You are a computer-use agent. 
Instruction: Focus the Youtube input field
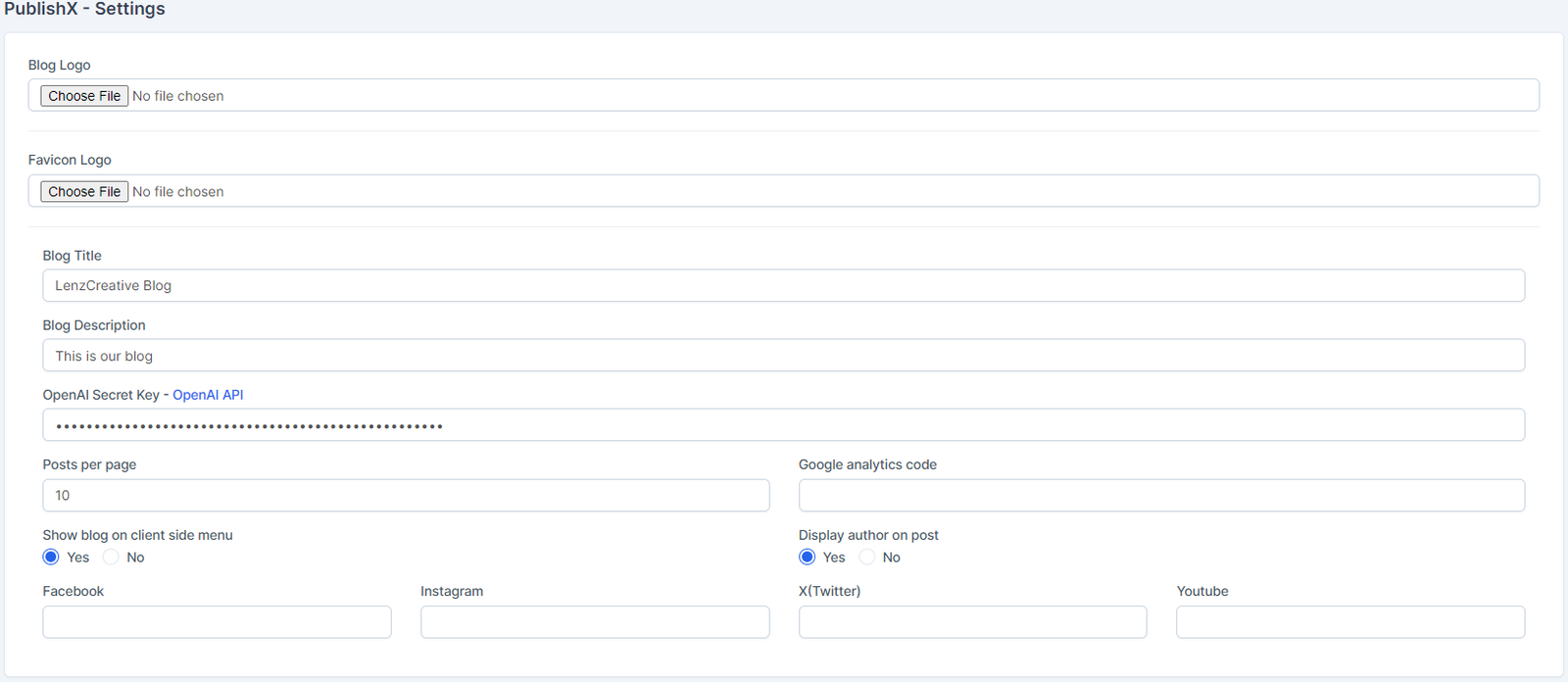1350,622
